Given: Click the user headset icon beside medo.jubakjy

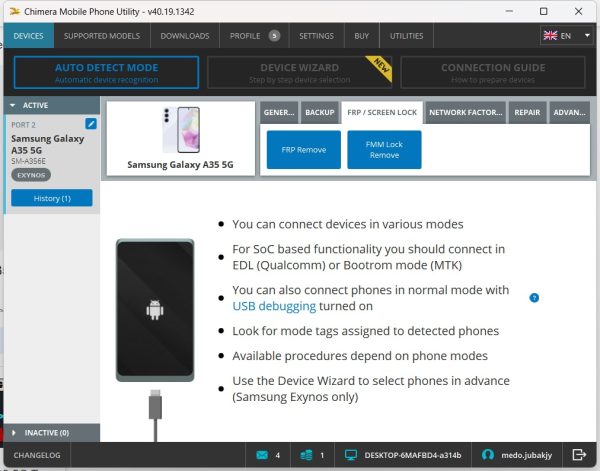Looking at the screenshot, I should [x=488, y=455].
